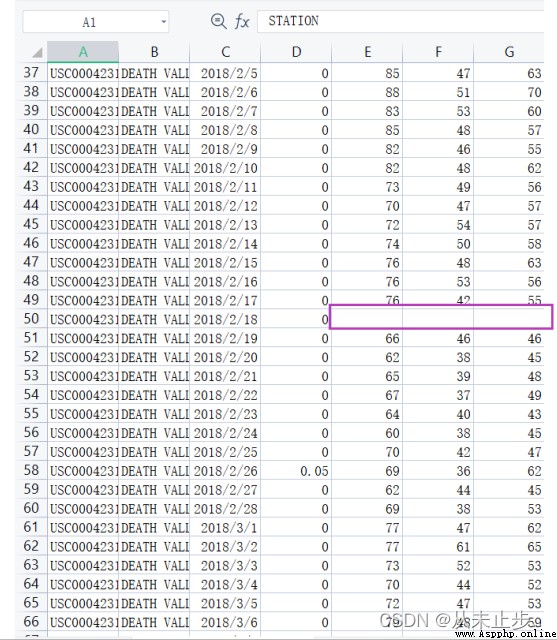Click the empty E cell in row 50
This screenshot has width=557, height=640.
(367, 319)
